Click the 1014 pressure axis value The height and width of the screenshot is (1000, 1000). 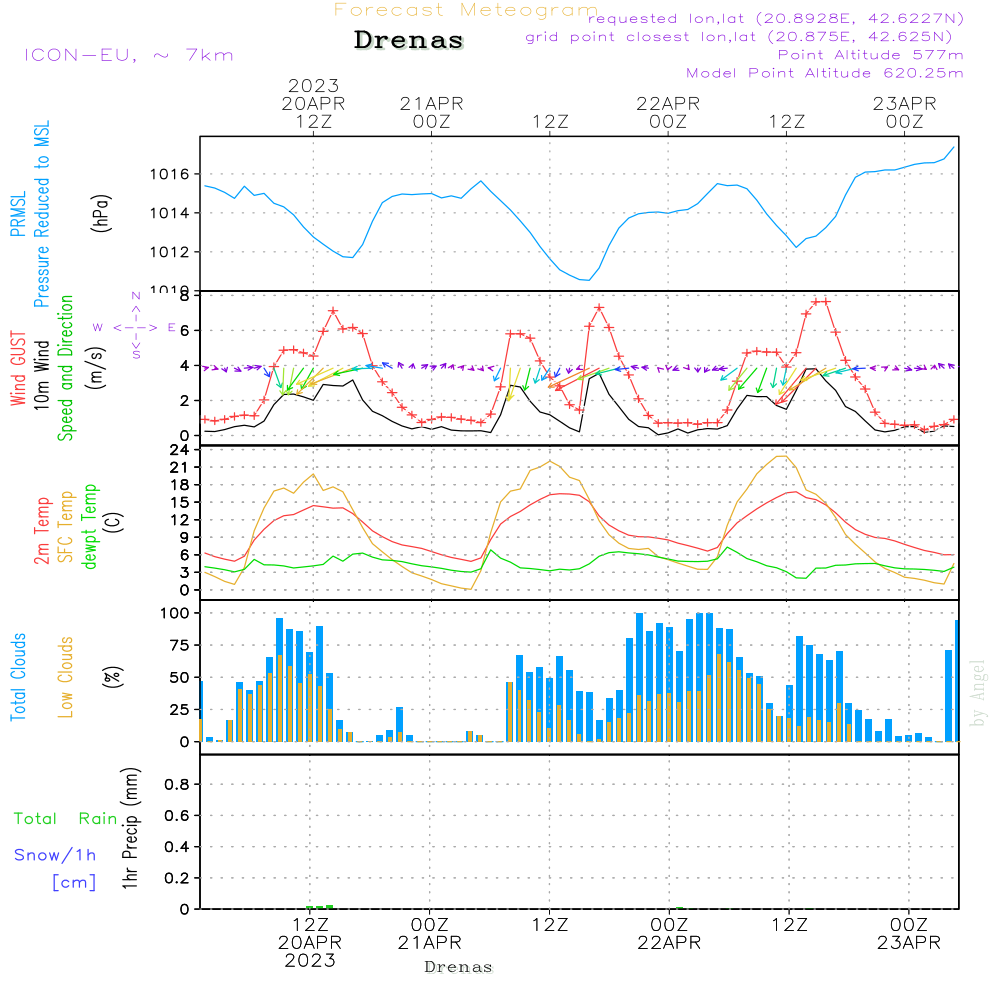170,213
